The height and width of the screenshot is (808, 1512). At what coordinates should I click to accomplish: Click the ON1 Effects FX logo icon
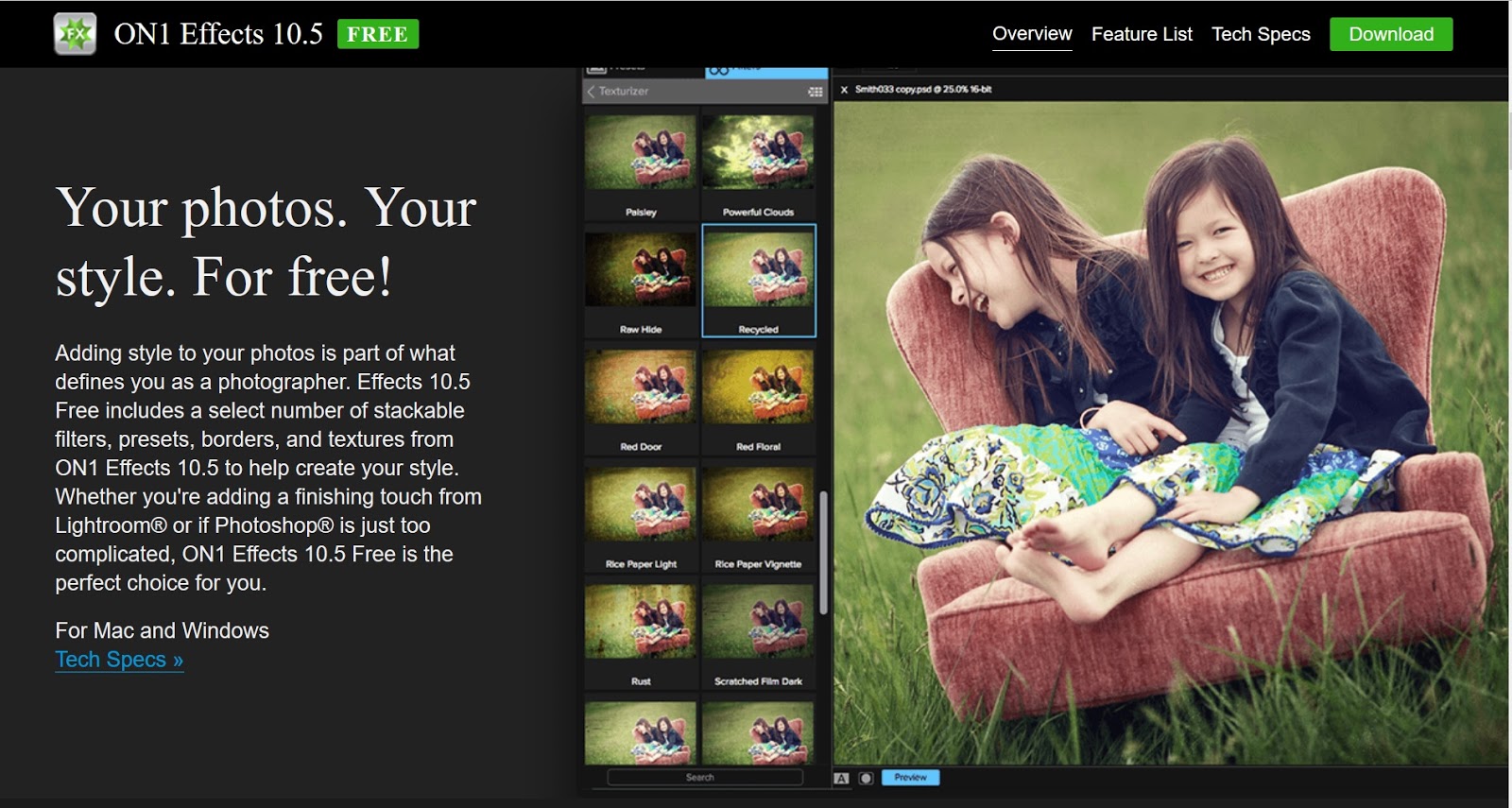pos(75,34)
